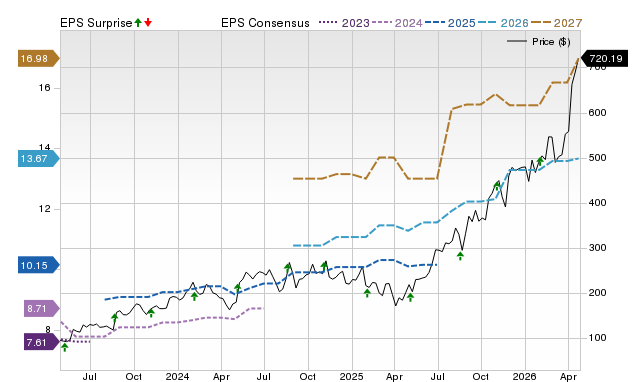This screenshot has height=382, width=640.
Task: Click the 13.67 EPS value tag
Action: (x=38, y=158)
